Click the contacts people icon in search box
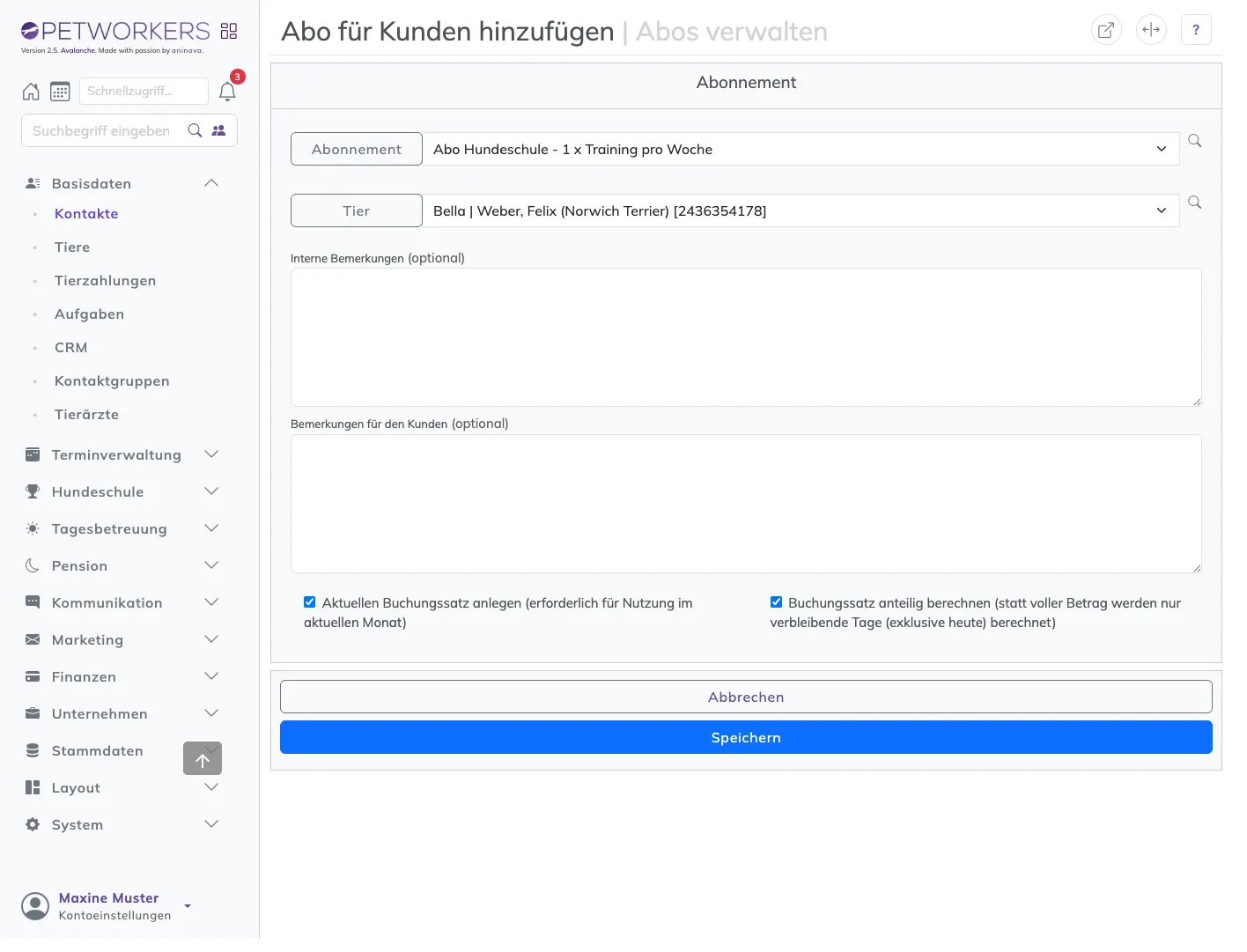This screenshot has height=952, width=1247. [218, 130]
